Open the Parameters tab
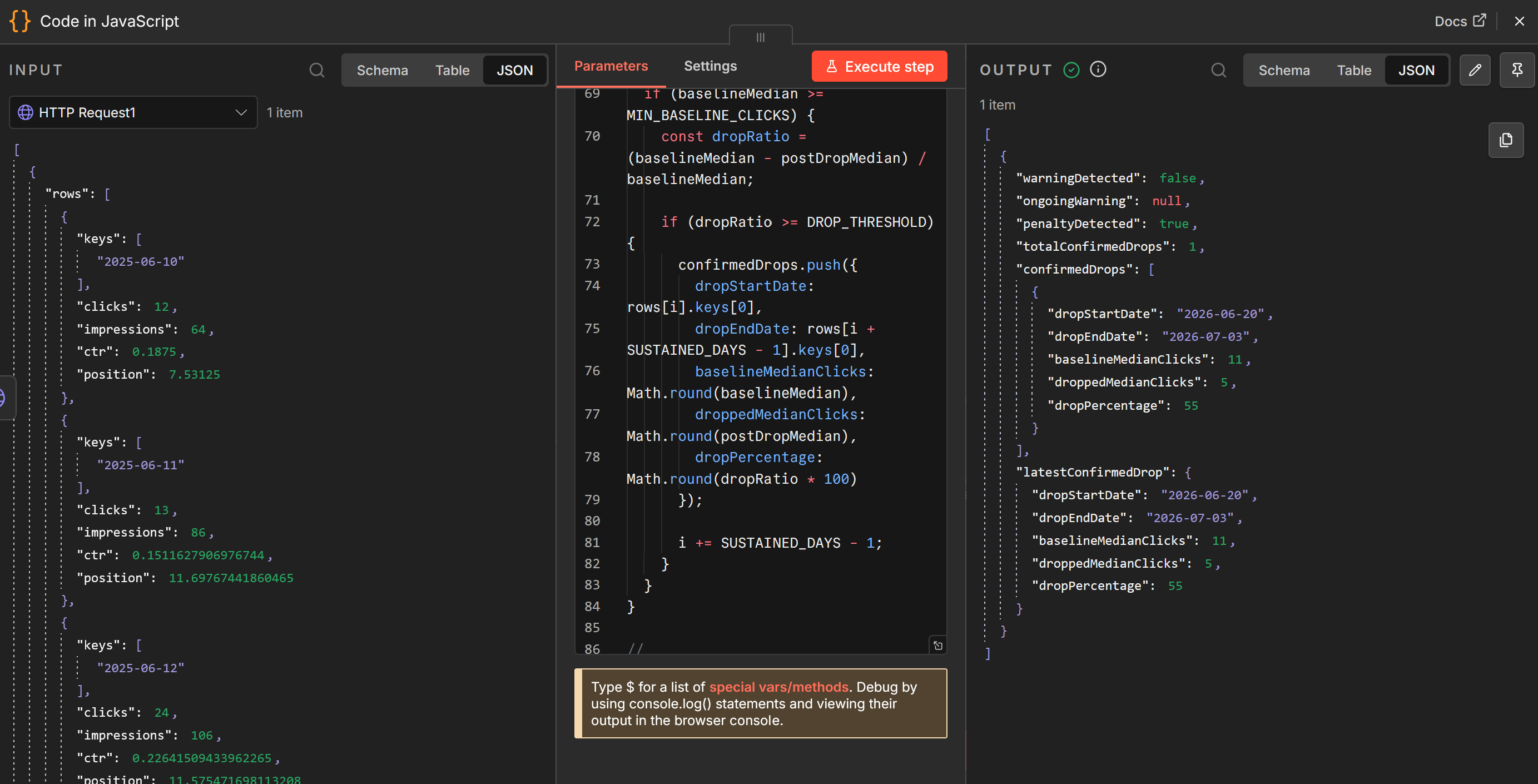 (x=611, y=66)
